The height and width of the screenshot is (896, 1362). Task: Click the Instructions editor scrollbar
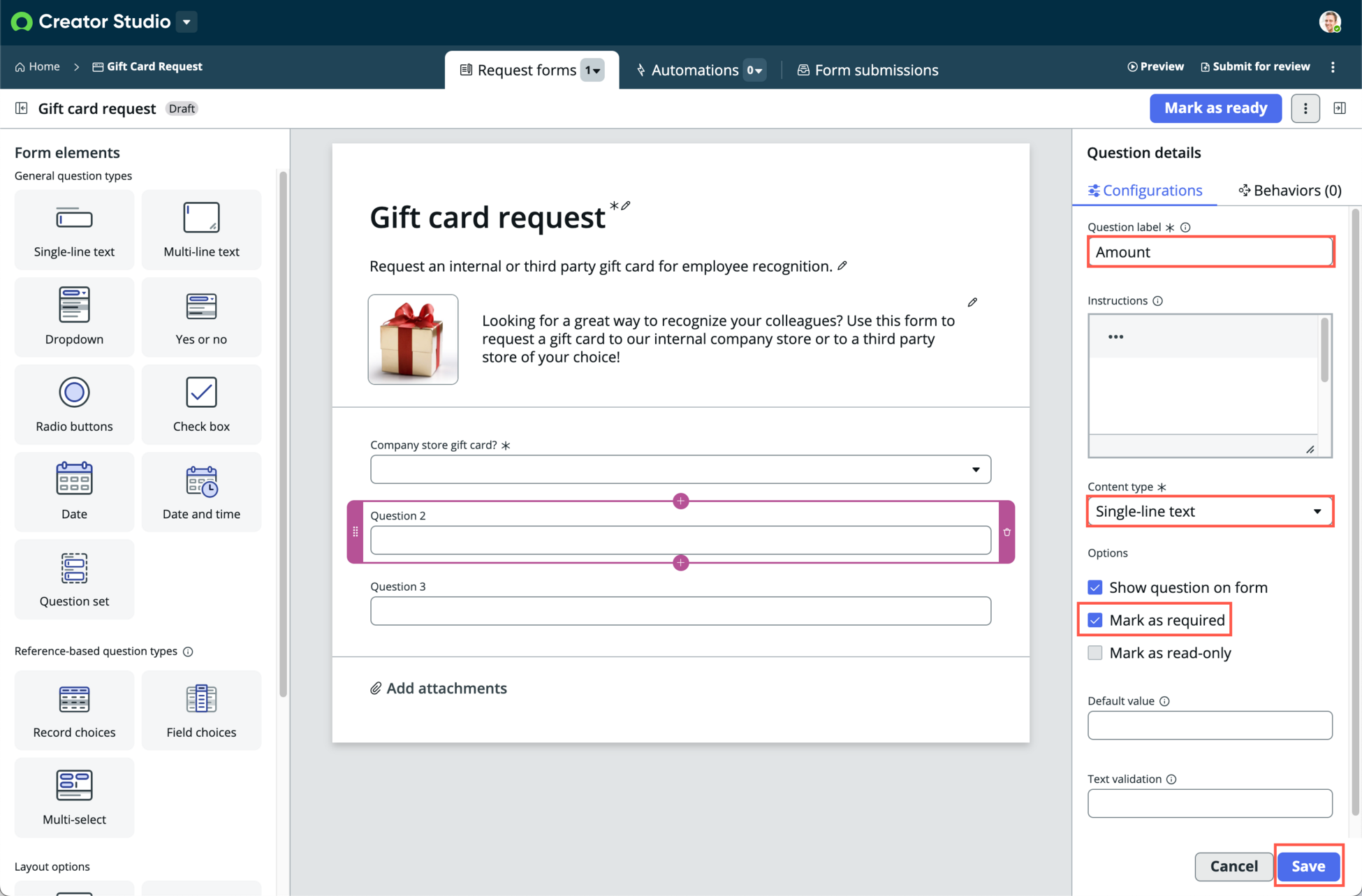point(1324,349)
